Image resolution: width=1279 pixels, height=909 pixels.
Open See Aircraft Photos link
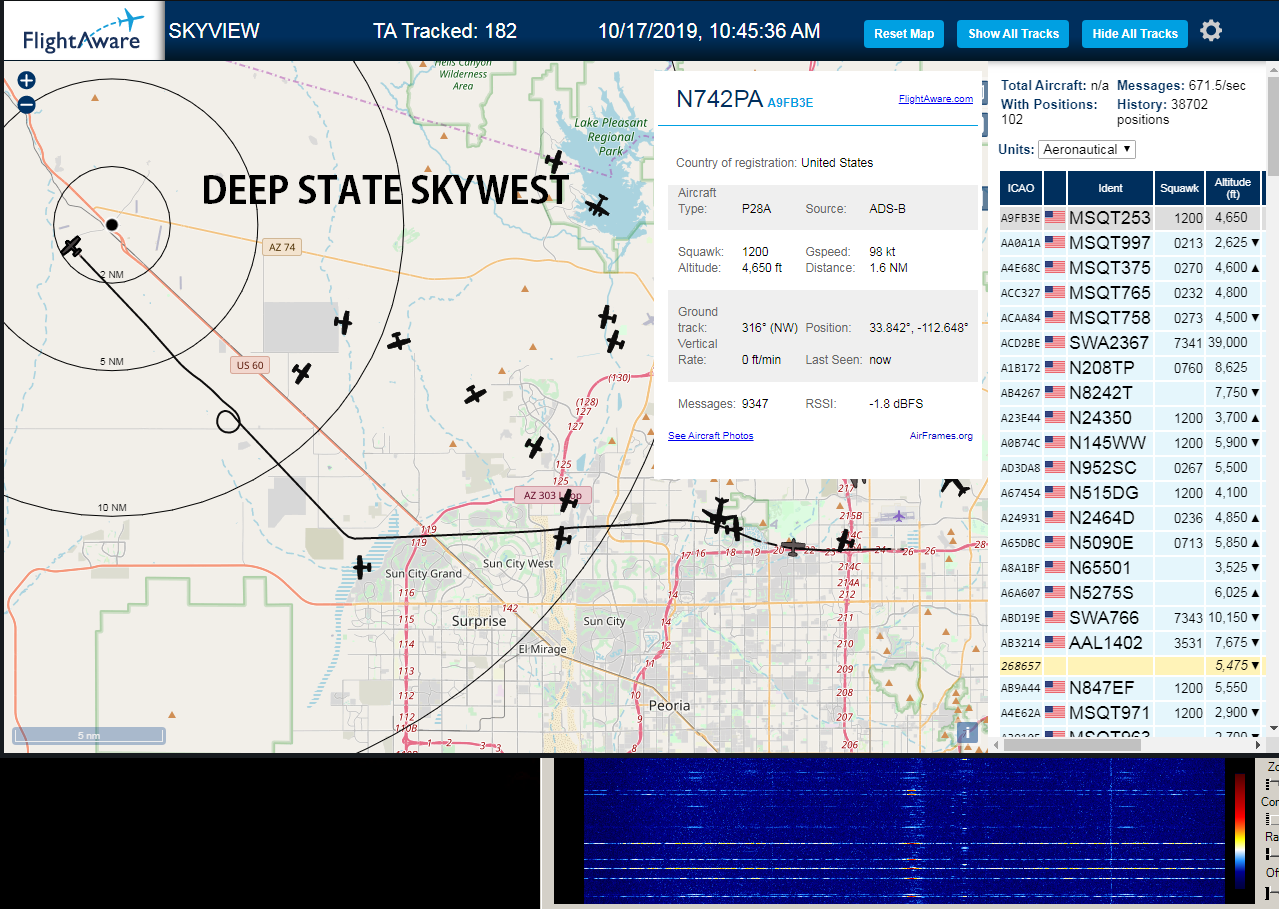[711, 436]
